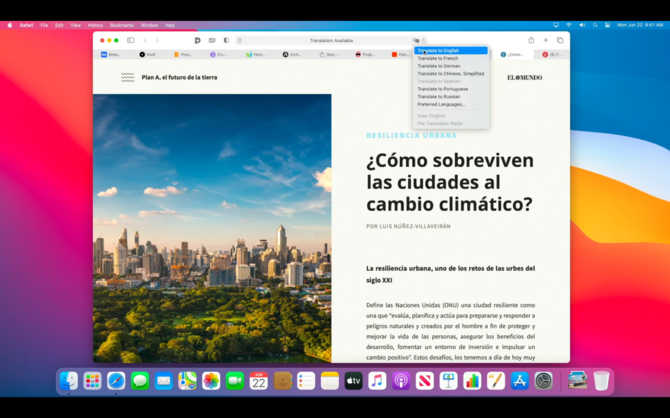
Task: Click the privacy shield icon in toolbar
Action: click(x=226, y=40)
